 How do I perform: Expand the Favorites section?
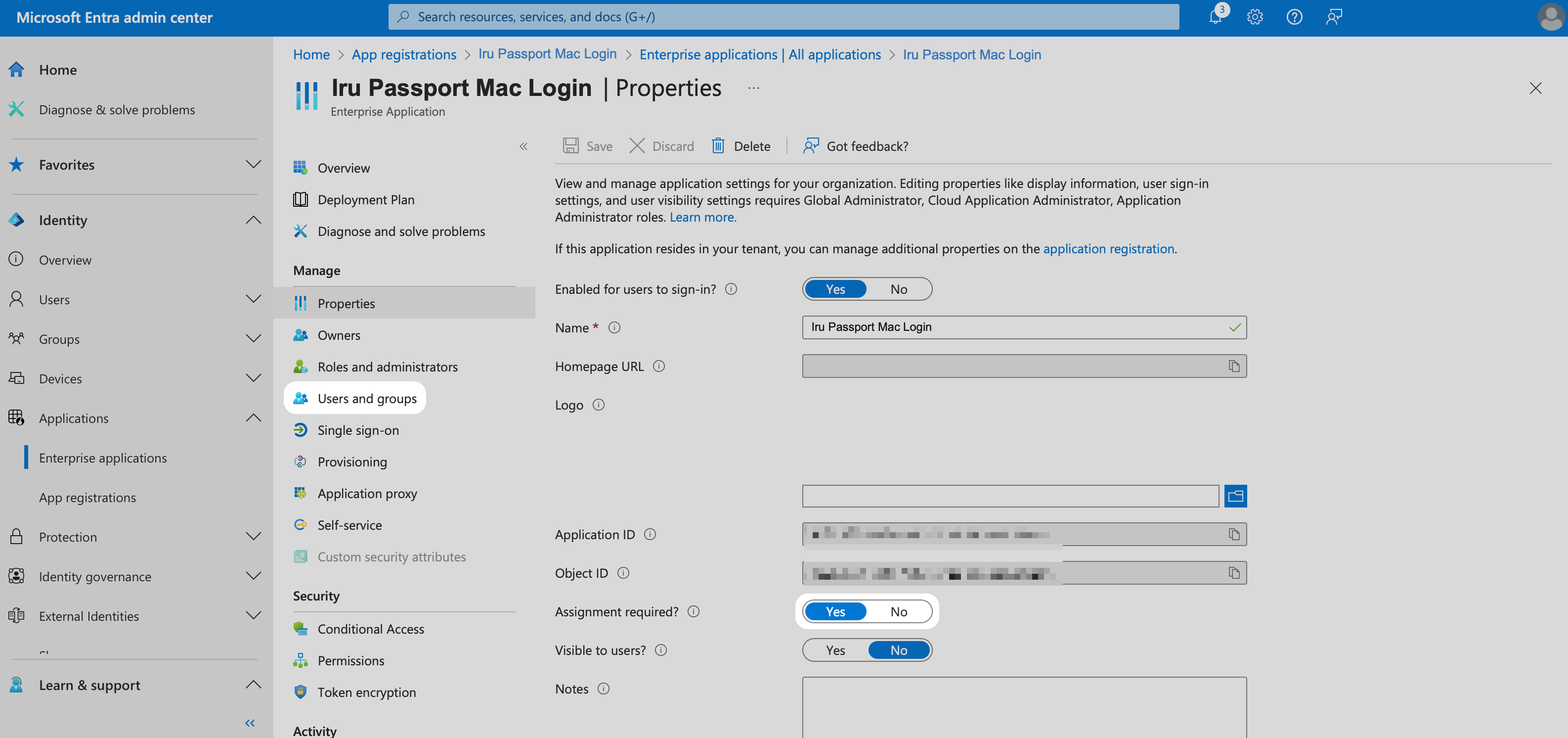(253, 164)
